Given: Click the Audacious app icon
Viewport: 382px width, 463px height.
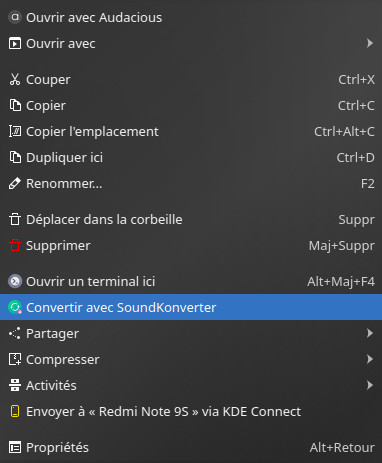Looking at the screenshot, I should pyautogui.click(x=15, y=17).
